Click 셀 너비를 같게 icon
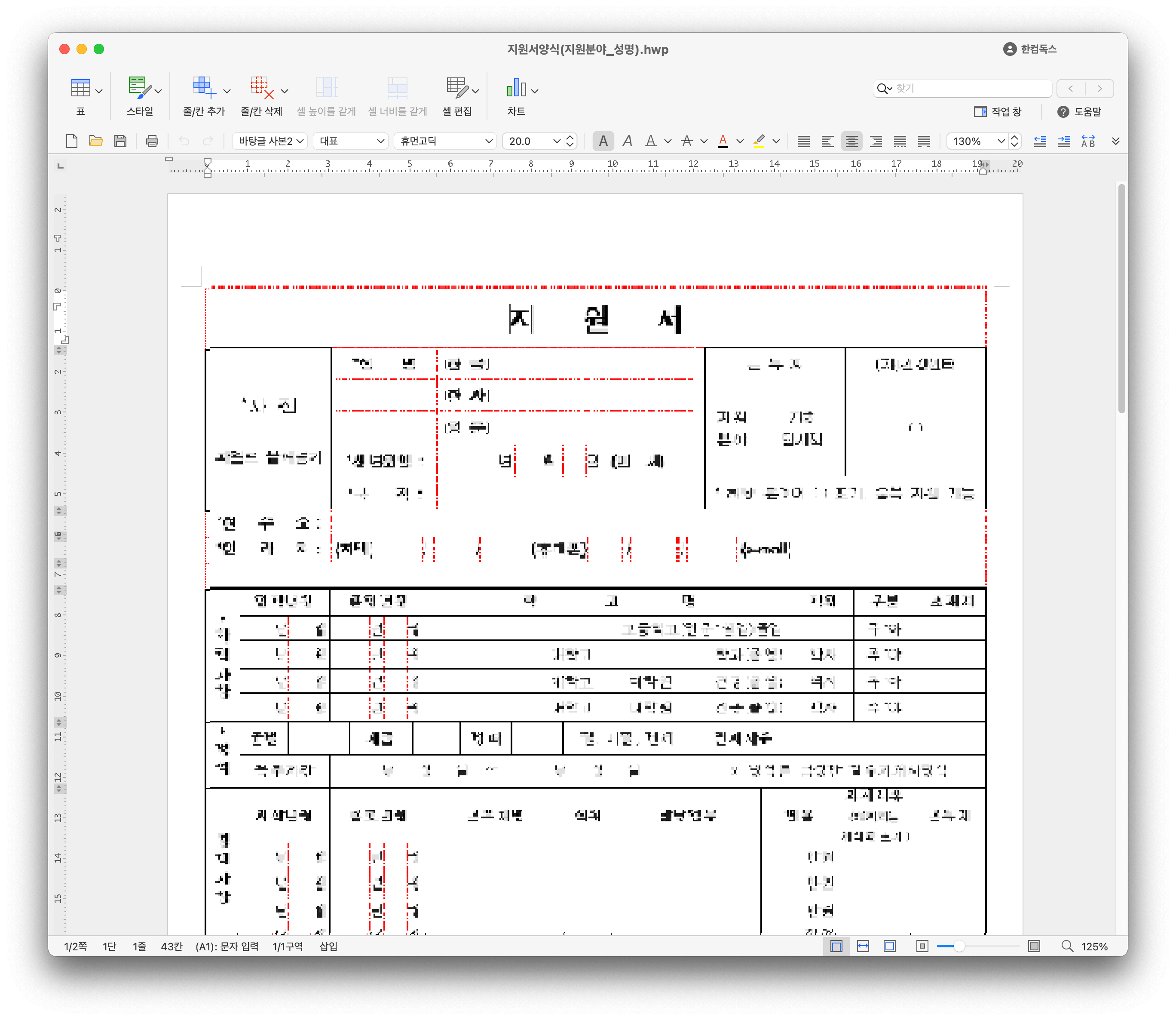The height and width of the screenshot is (1020, 1176). (x=397, y=88)
